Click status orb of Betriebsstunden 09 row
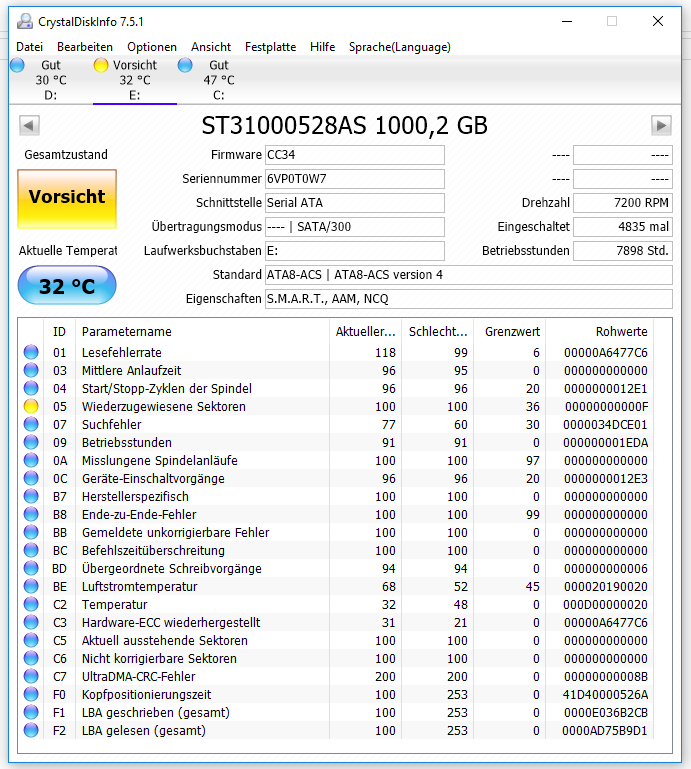 [31, 442]
